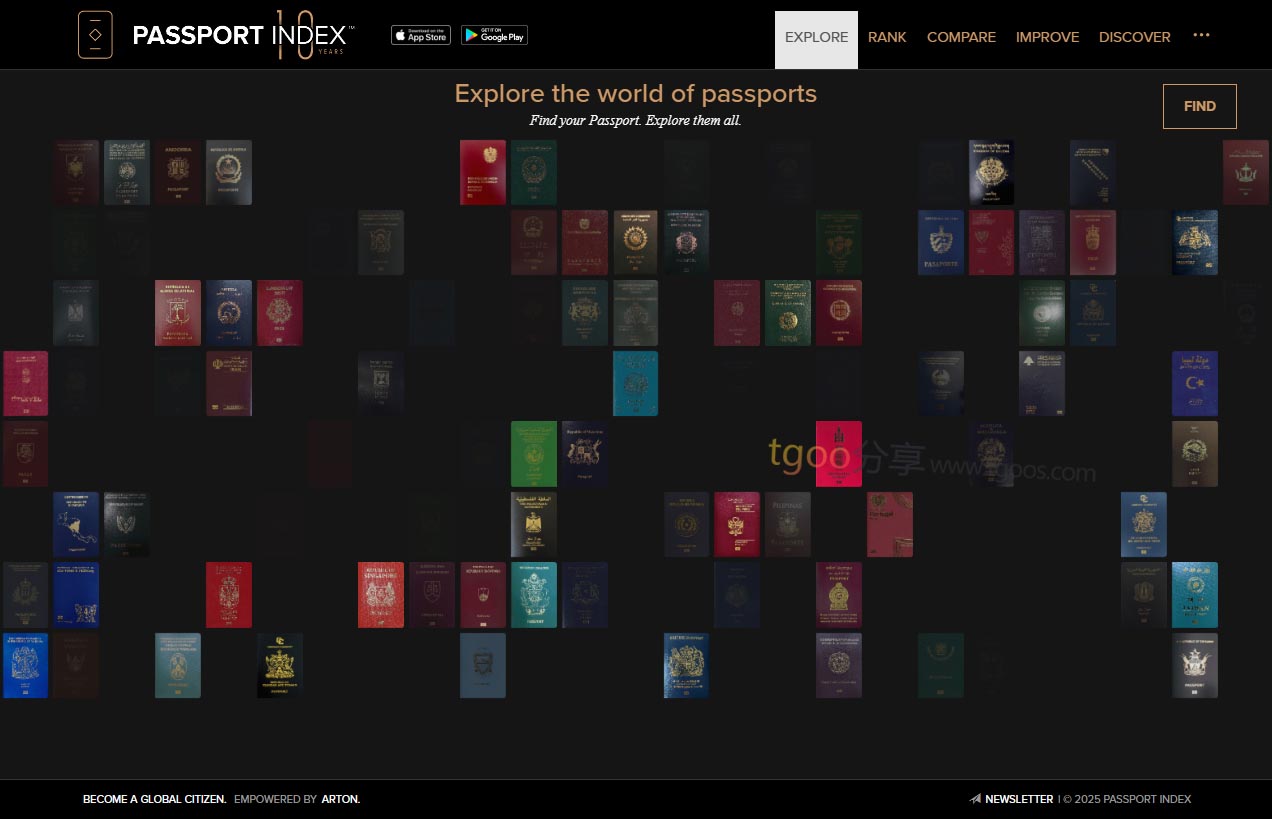Image resolution: width=1272 pixels, height=819 pixels.
Task: Select the blue Cuba Pasaporte cover
Action: click(x=941, y=242)
